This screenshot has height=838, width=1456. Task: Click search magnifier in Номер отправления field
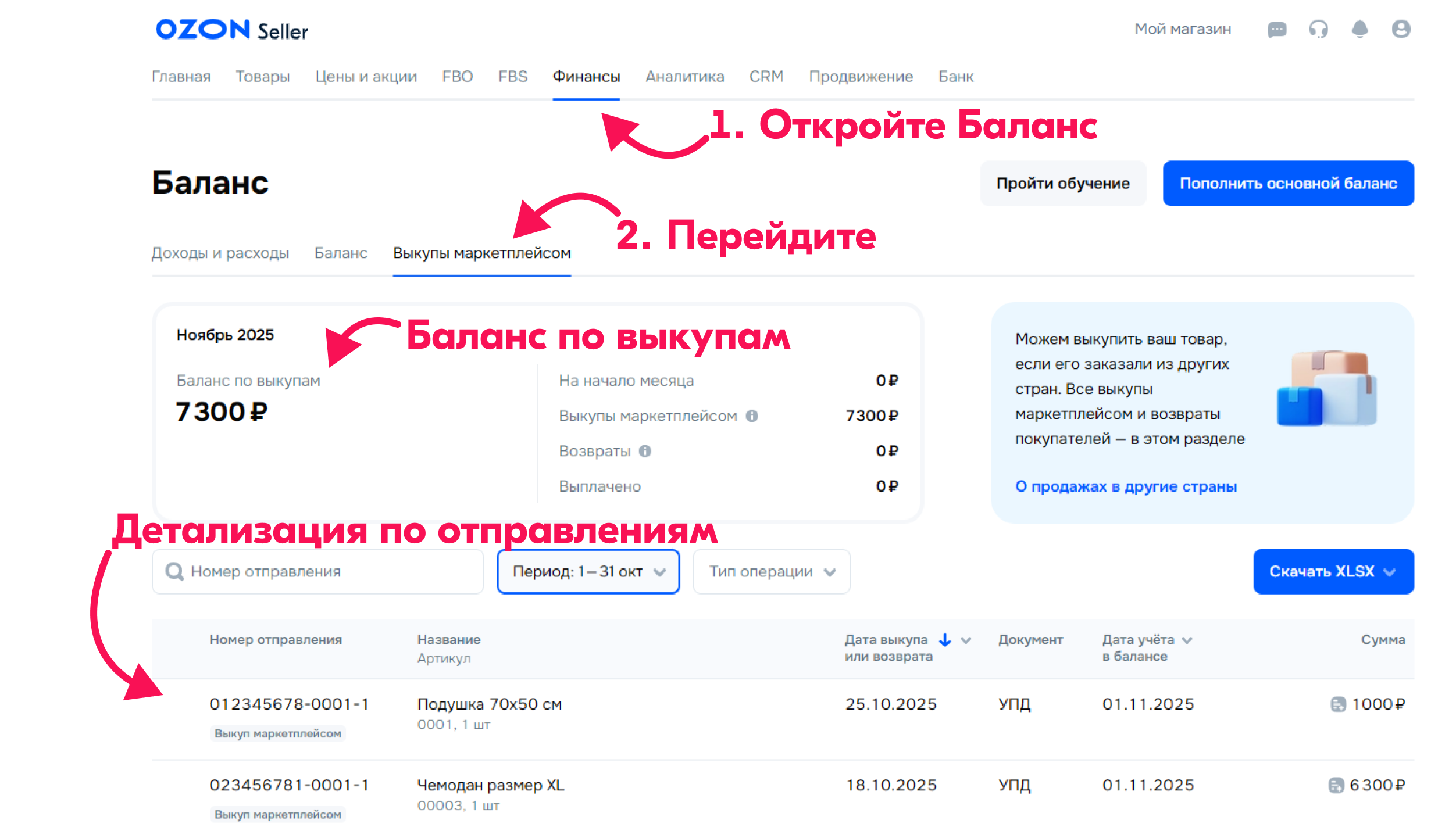pyautogui.click(x=174, y=572)
